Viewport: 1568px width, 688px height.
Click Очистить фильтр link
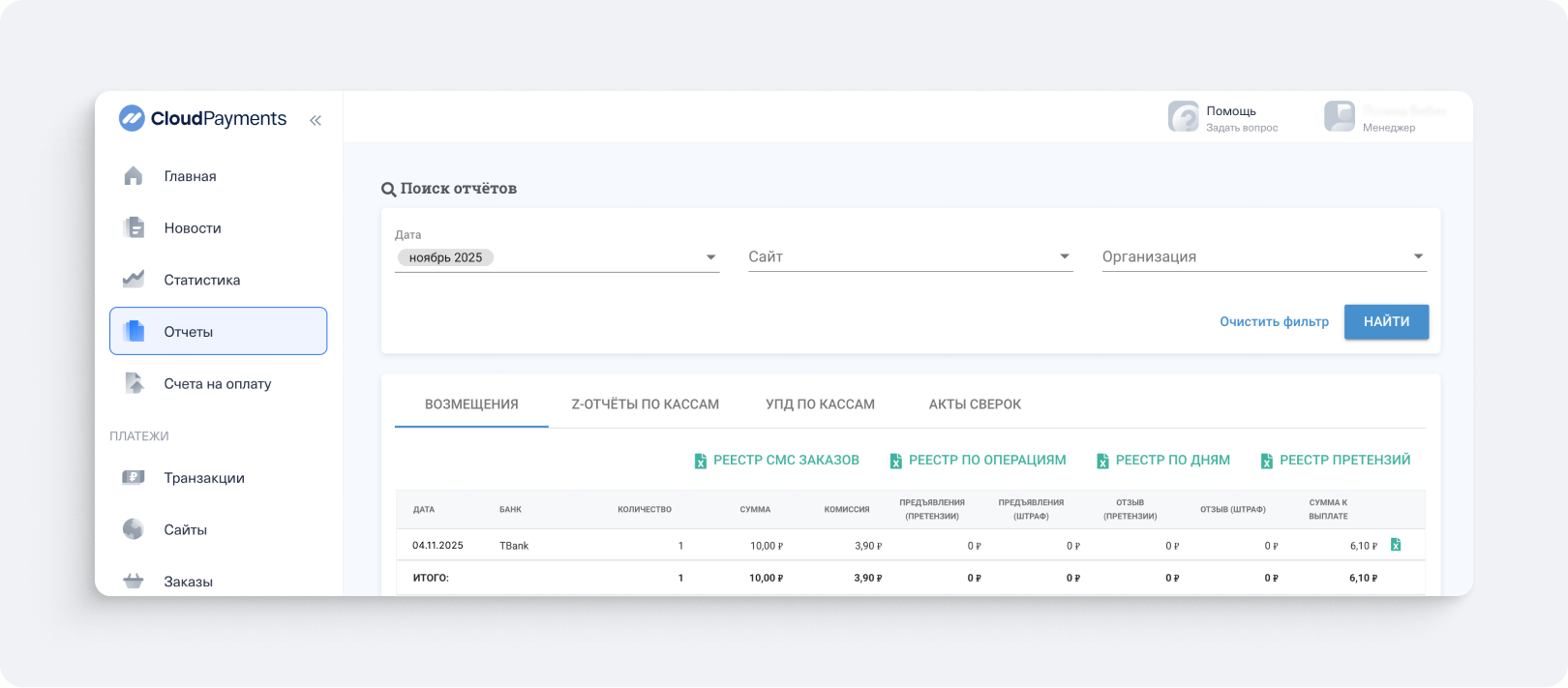(x=1274, y=322)
